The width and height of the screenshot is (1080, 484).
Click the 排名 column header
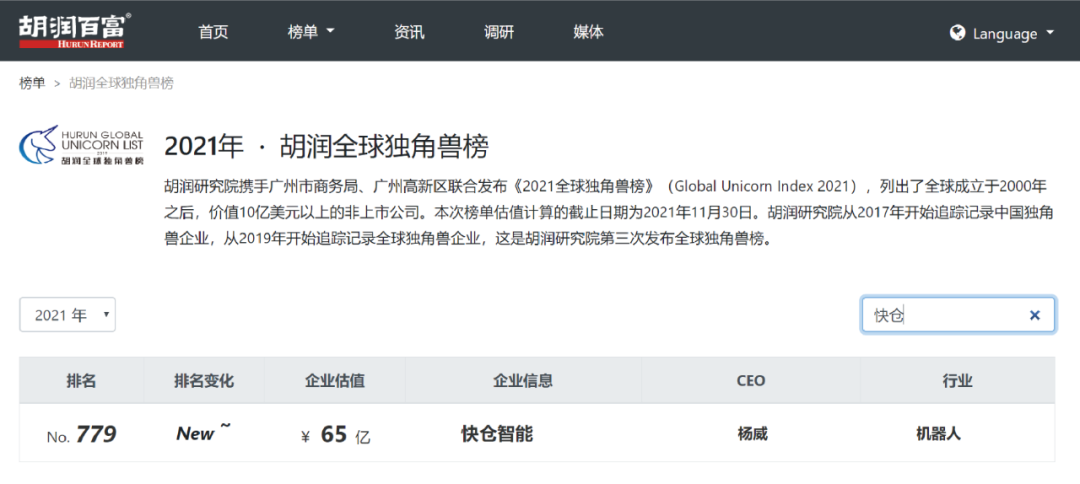click(81, 381)
